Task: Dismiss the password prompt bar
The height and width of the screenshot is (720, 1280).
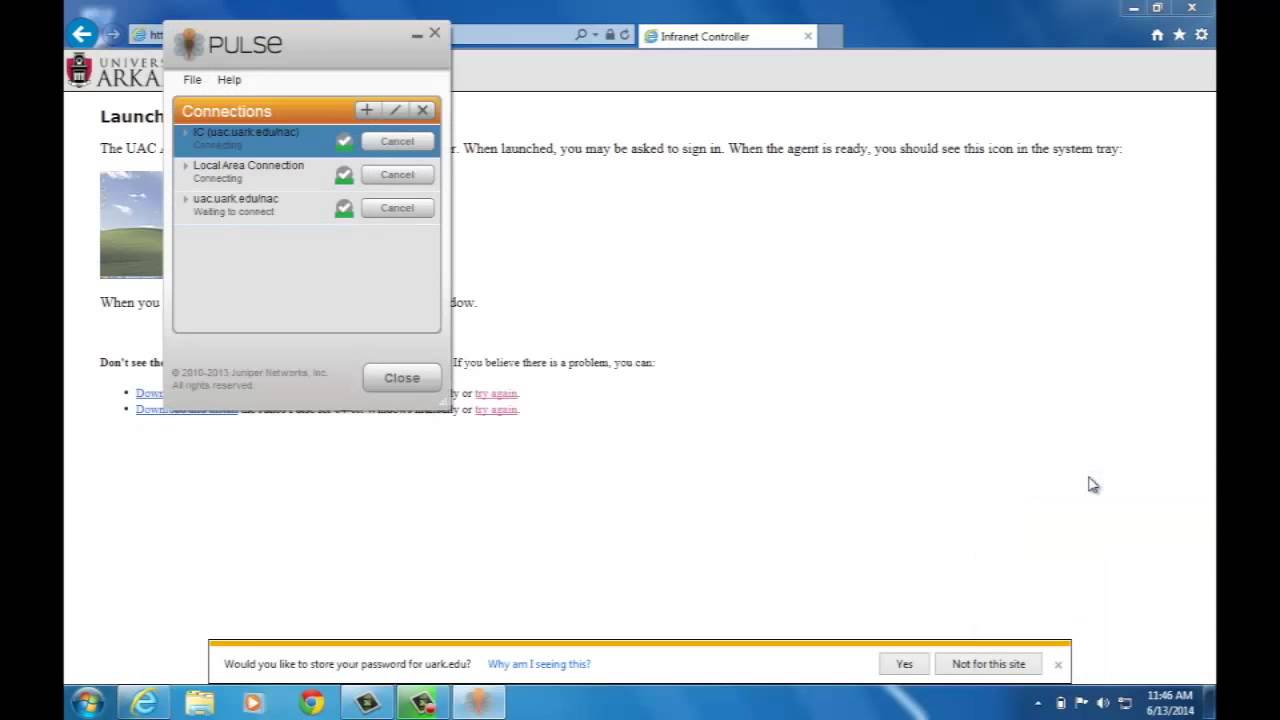Action: pos(1058,664)
